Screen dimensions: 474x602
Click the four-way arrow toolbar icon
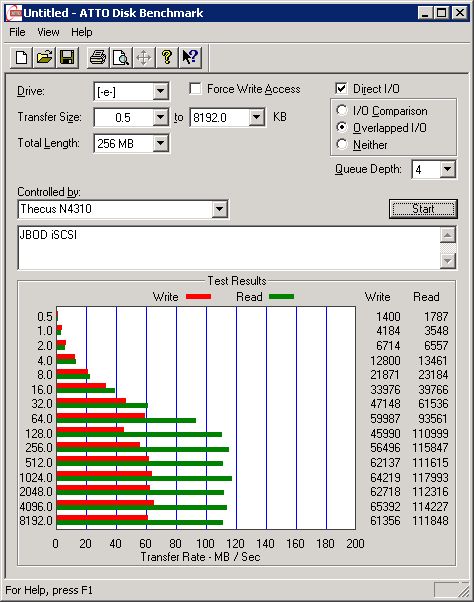tap(144, 58)
